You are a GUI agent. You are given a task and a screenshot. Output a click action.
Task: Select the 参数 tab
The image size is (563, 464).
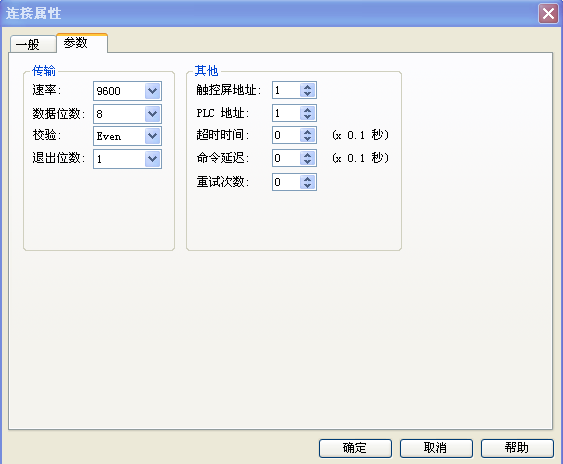[82, 43]
